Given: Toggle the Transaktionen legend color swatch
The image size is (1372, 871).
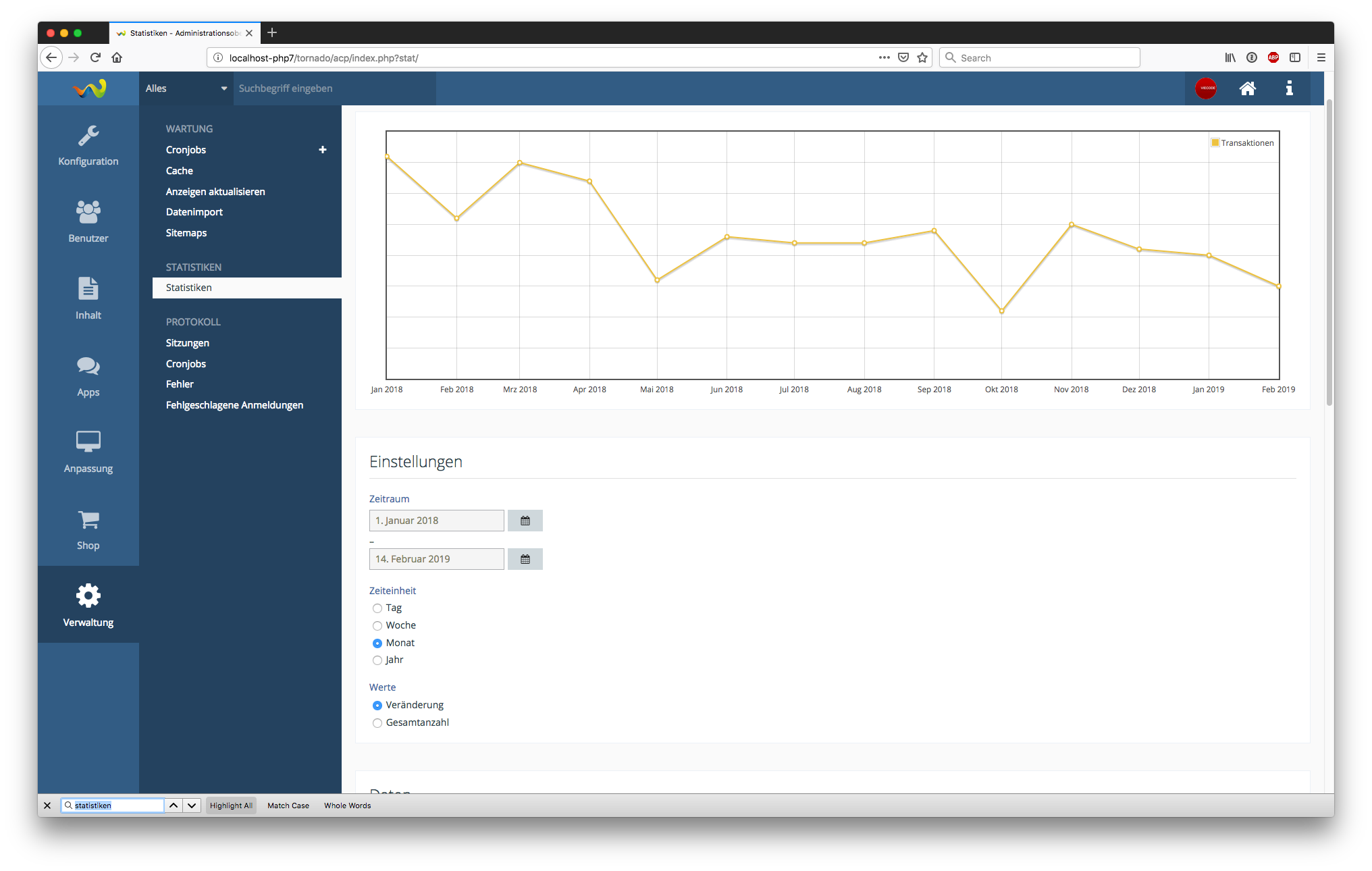Looking at the screenshot, I should [x=1215, y=142].
